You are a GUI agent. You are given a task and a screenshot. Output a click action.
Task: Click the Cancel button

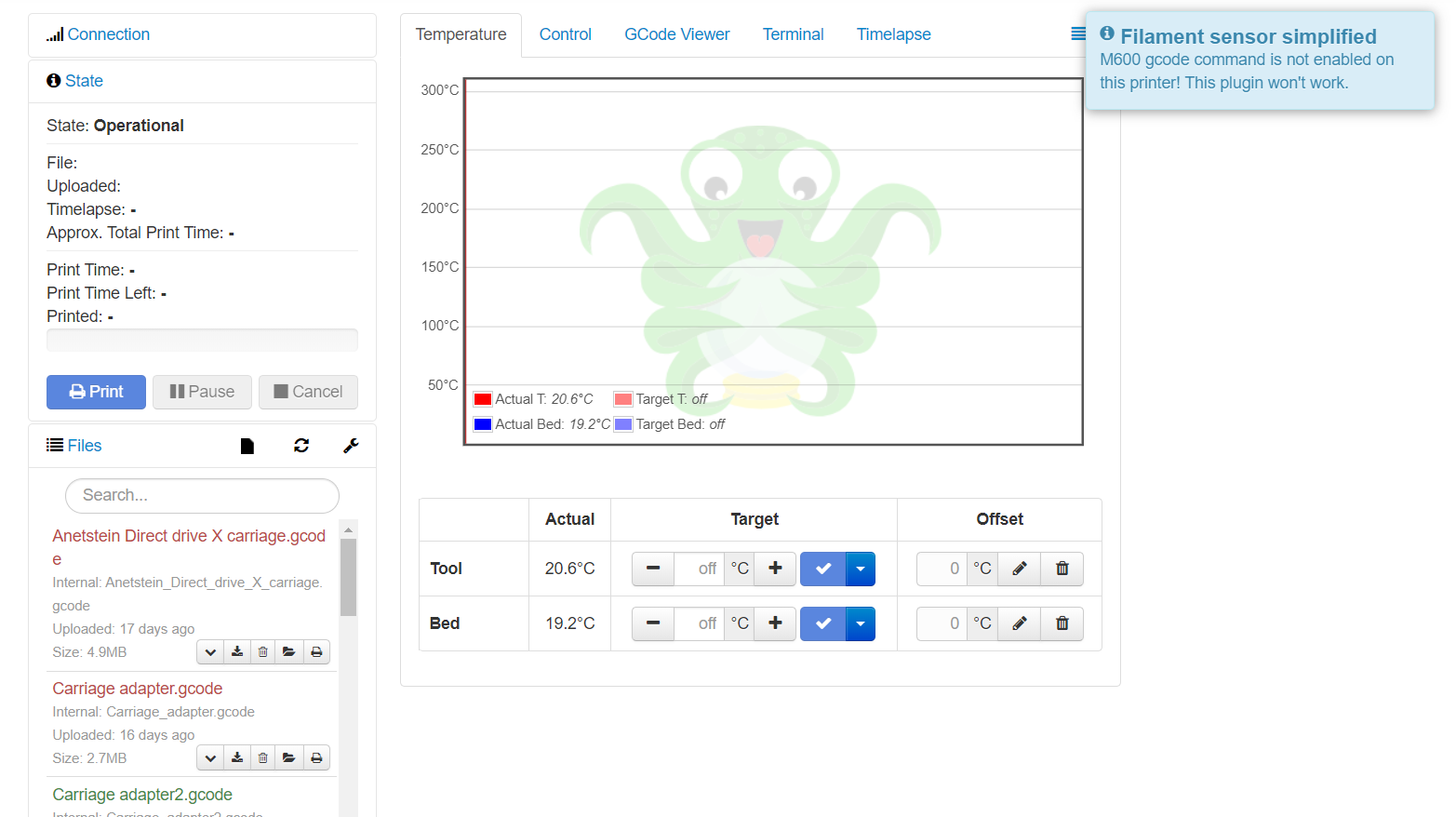point(308,392)
